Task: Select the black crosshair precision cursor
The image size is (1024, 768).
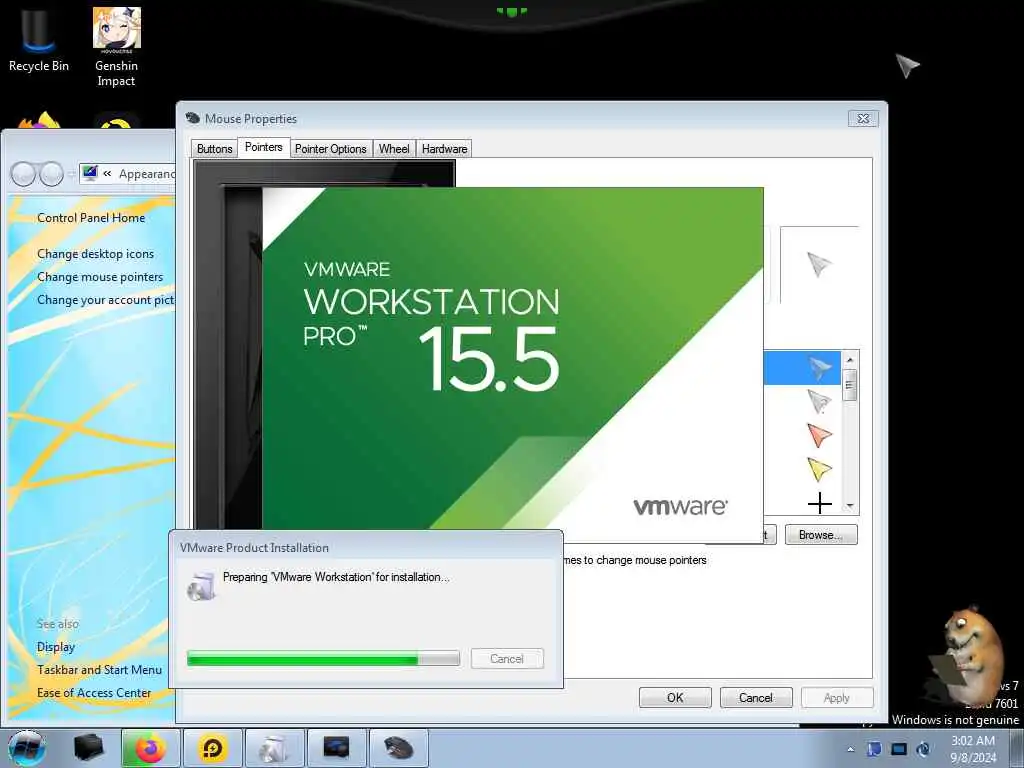Action: point(820,503)
